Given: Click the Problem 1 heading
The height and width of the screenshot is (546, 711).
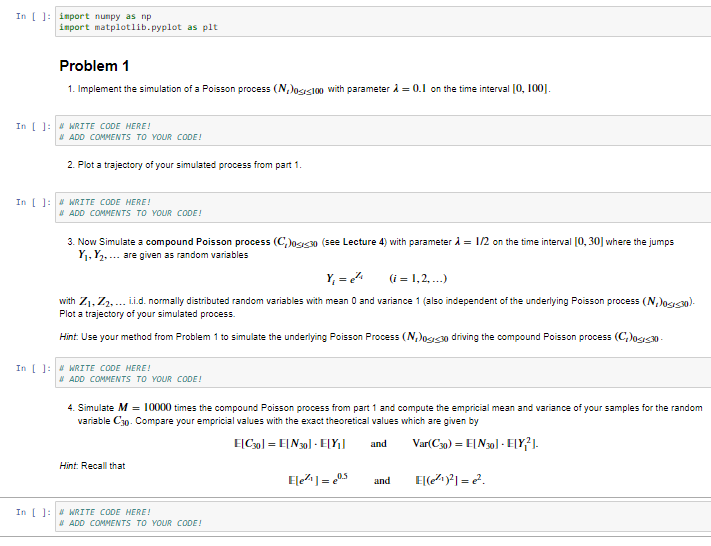Looking at the screenshot, I should tap(94, 66).
